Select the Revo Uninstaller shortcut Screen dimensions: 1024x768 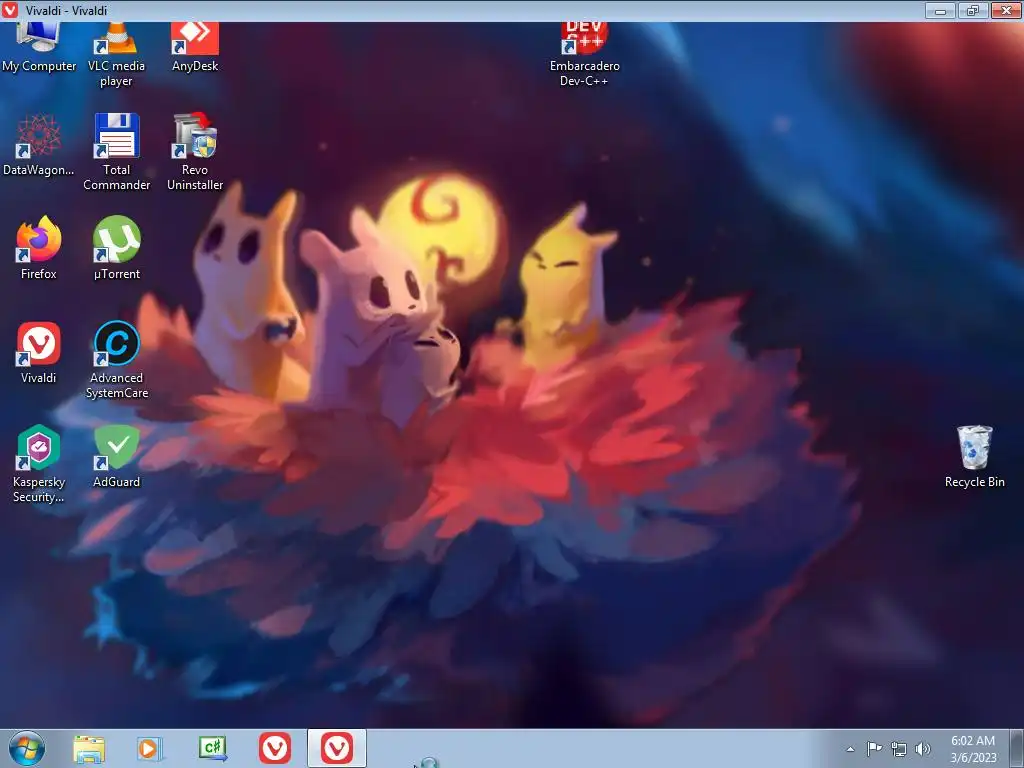click(195, 152)
